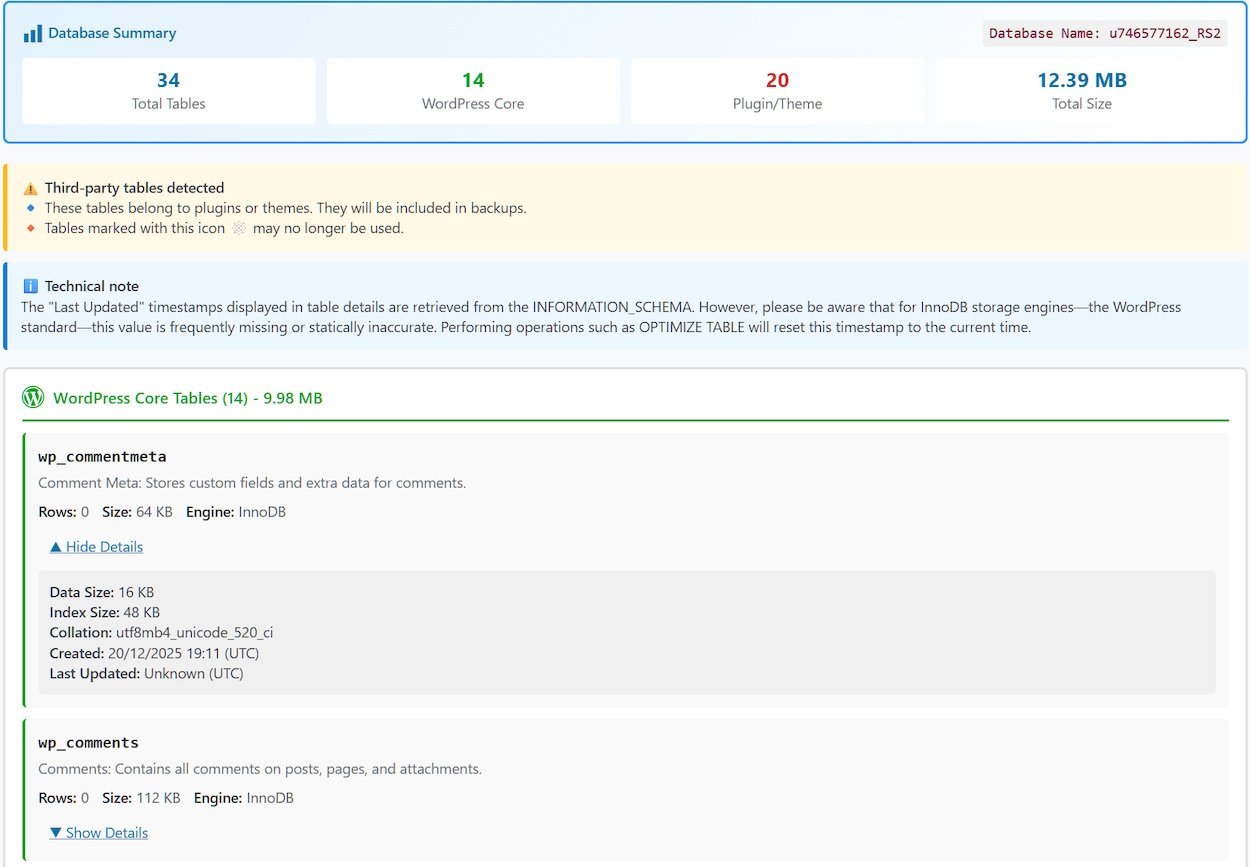Click "Index Size: 48 KB" detail line

coord(105,612)
